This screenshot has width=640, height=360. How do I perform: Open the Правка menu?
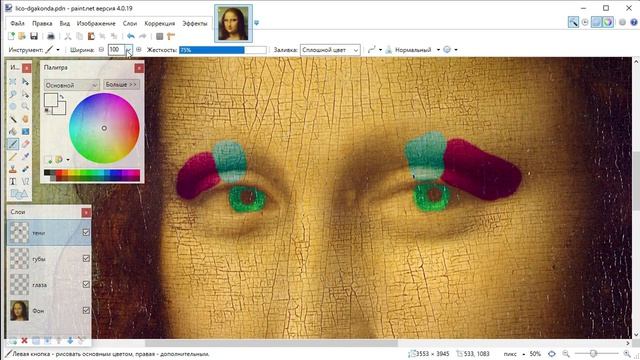pos(42,23)
